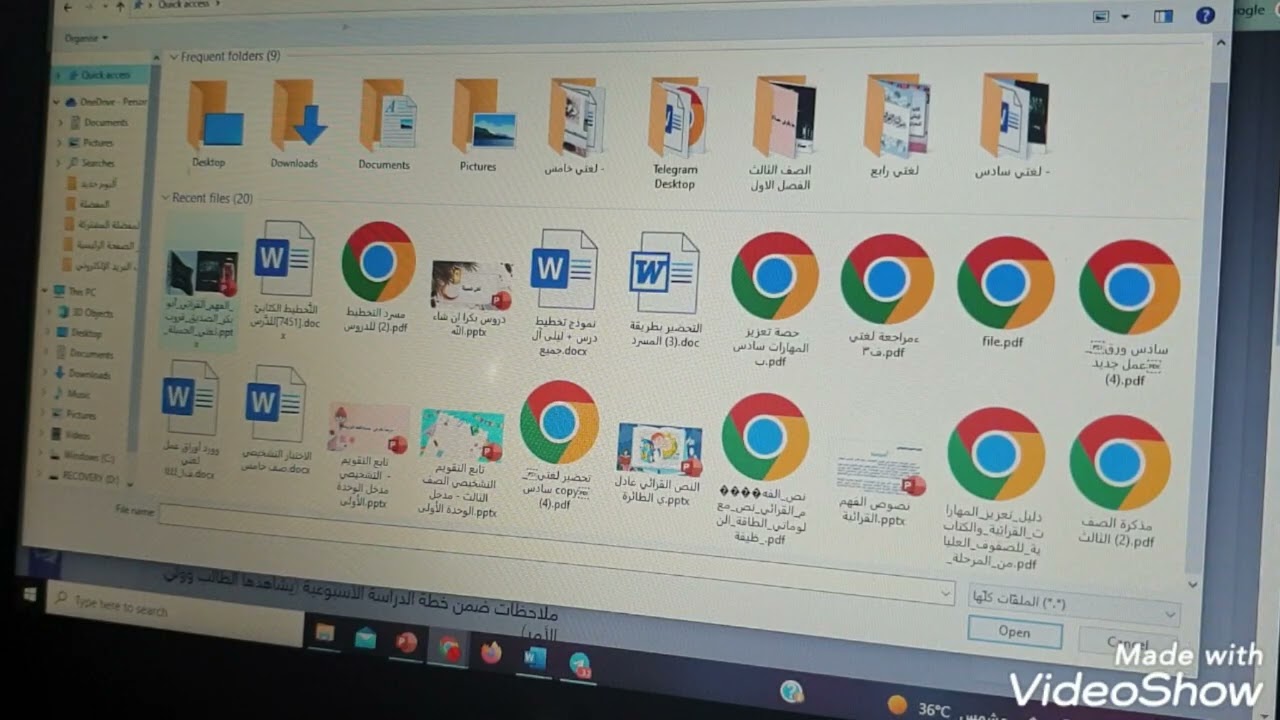1280x720 pixels.
Task: Select the مذكرة الصف الثالث (2).pdf file
Action: pos(1118,481)
